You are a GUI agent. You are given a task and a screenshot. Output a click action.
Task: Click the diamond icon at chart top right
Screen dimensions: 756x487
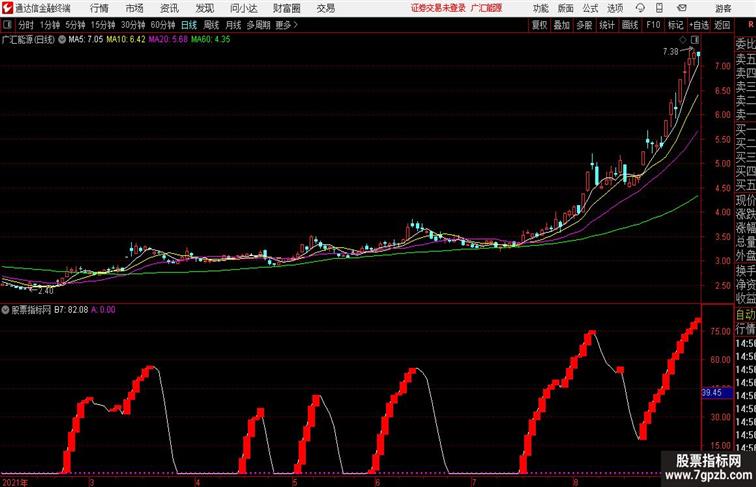coord(683,40)
